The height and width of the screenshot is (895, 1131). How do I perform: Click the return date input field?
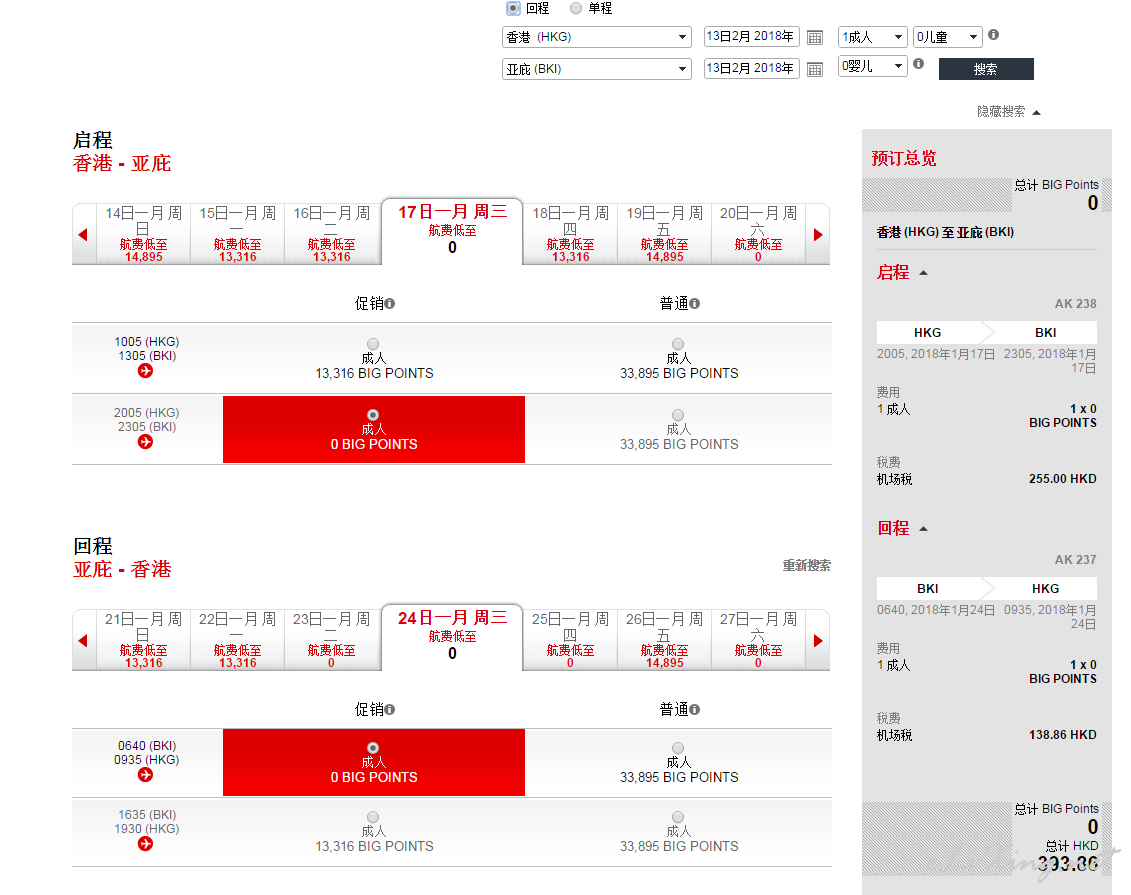tap(751, 69)
